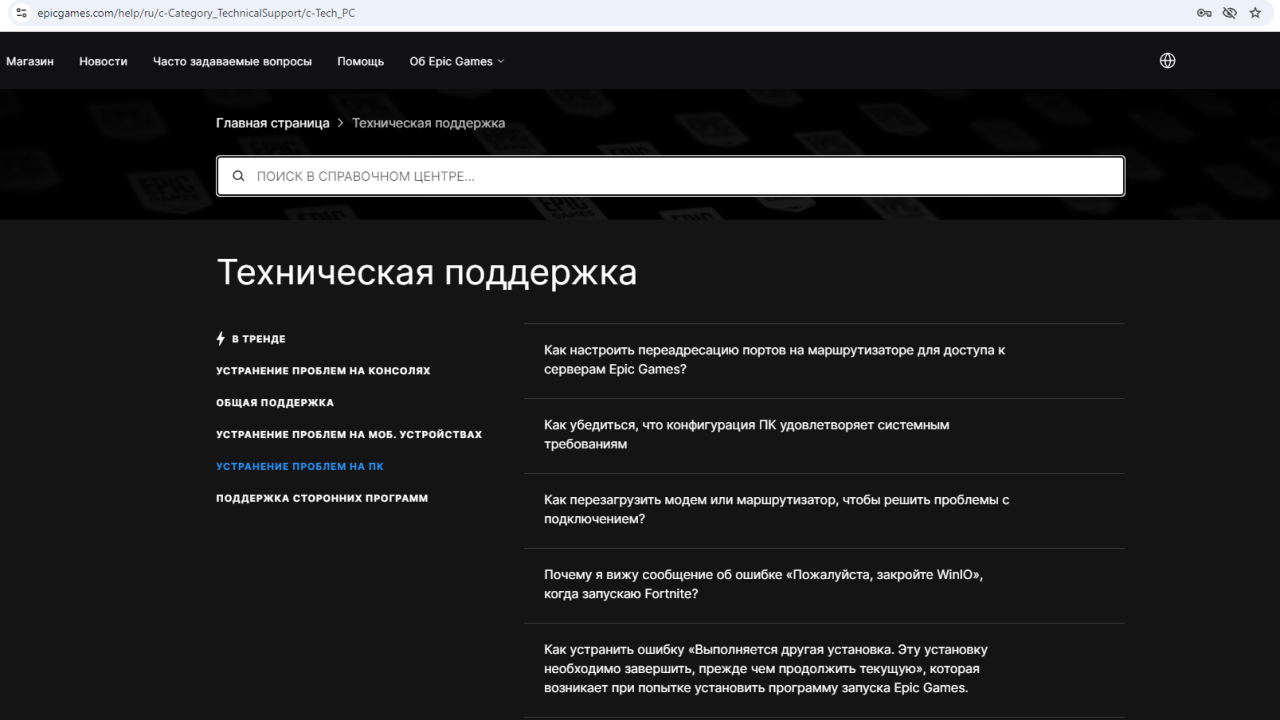Expand the Об Epic Games dropdown
1280x720 pixels.
457,61
